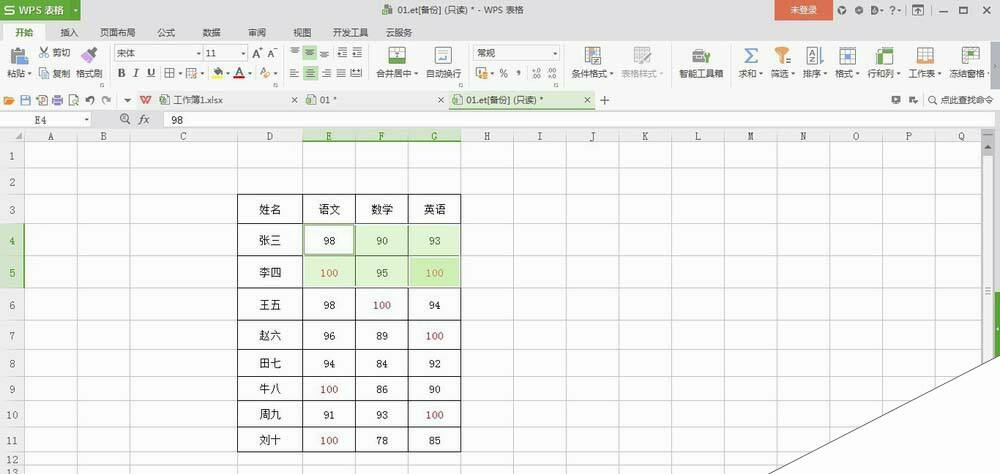Decrease font size with A- icon
This screenshot has height=474, width=1000.
coord(272,53)
